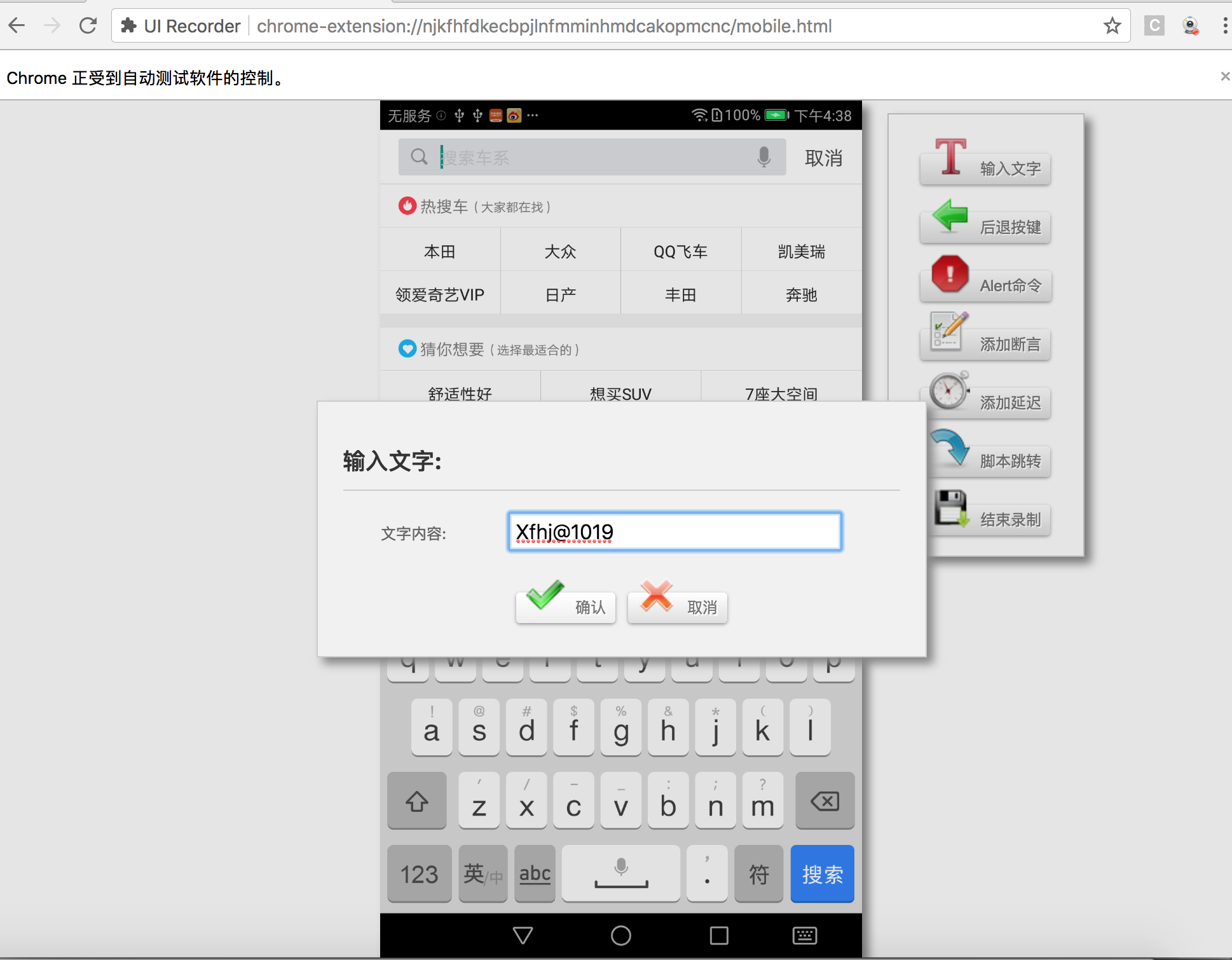Open Chrome three-dot menu
The height and width of the screenshot is (960, 1232).
1224,26
